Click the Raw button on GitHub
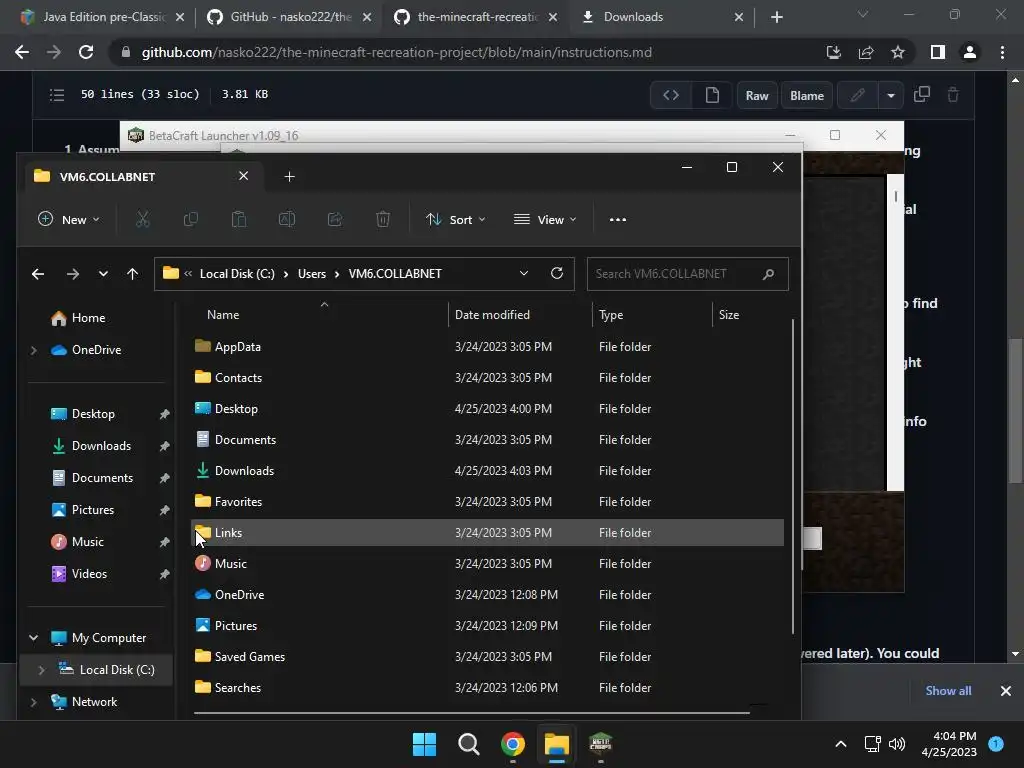This screenshot has height=768, width=1024. coord(757,95)
